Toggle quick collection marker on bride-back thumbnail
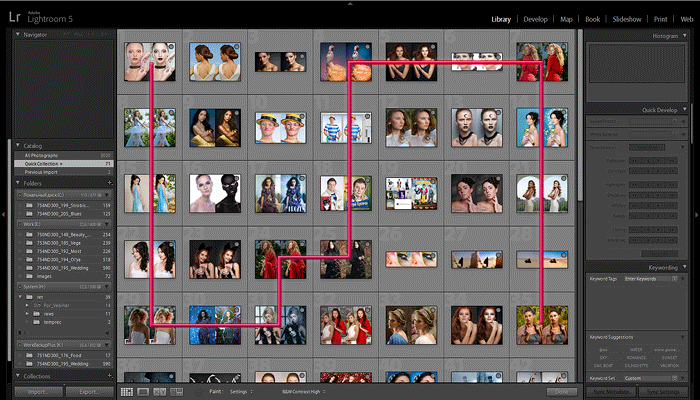 (x=237, y=46)
